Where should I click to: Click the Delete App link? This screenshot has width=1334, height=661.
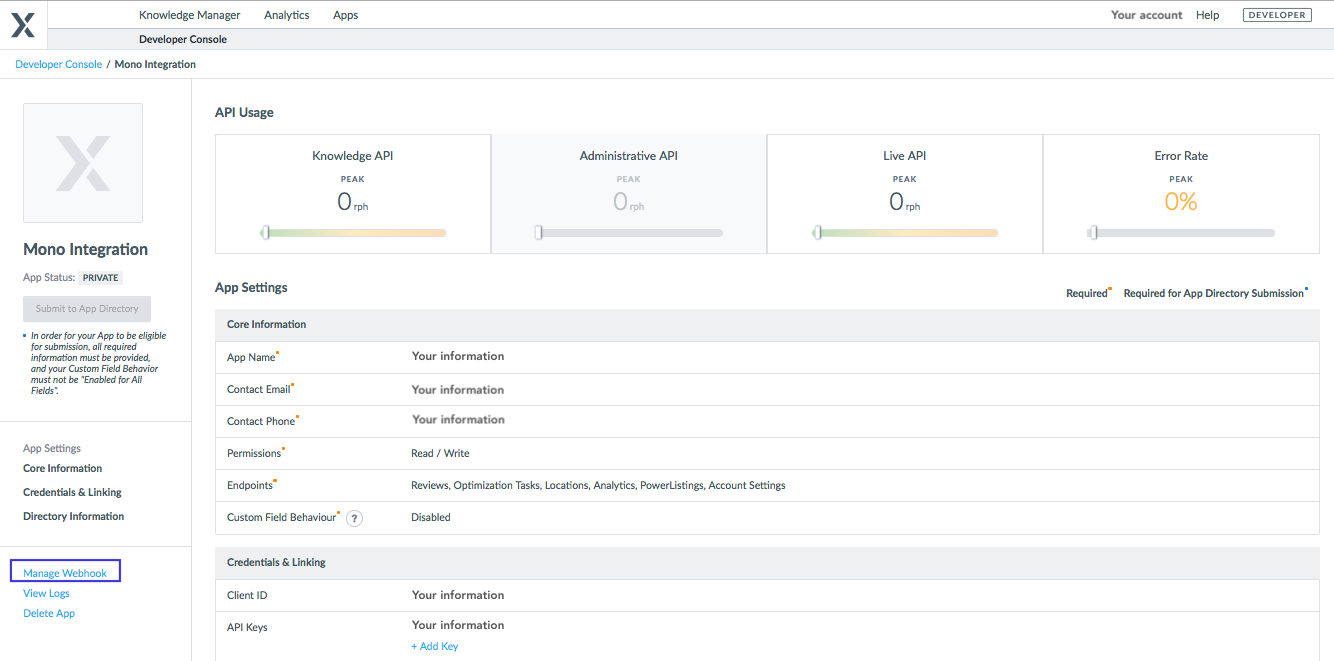click(49, 613)
